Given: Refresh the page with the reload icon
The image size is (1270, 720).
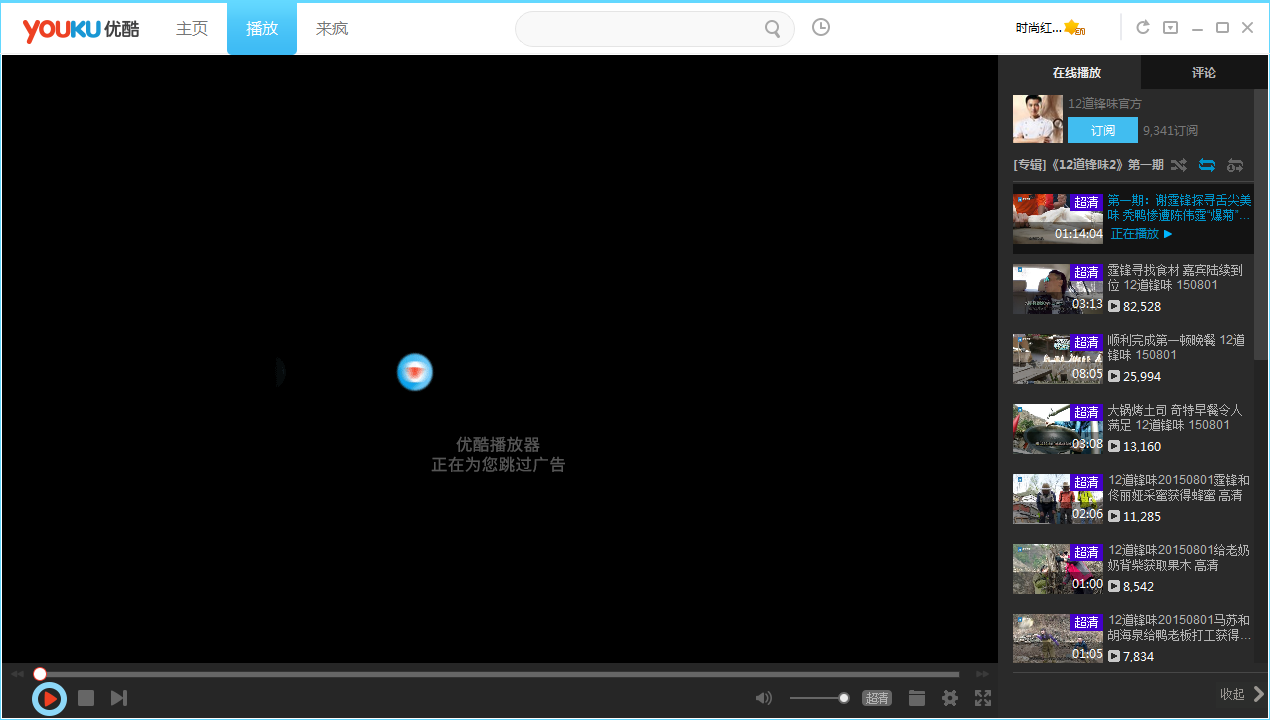Looking at the screenshot, I should point(1142,27).
